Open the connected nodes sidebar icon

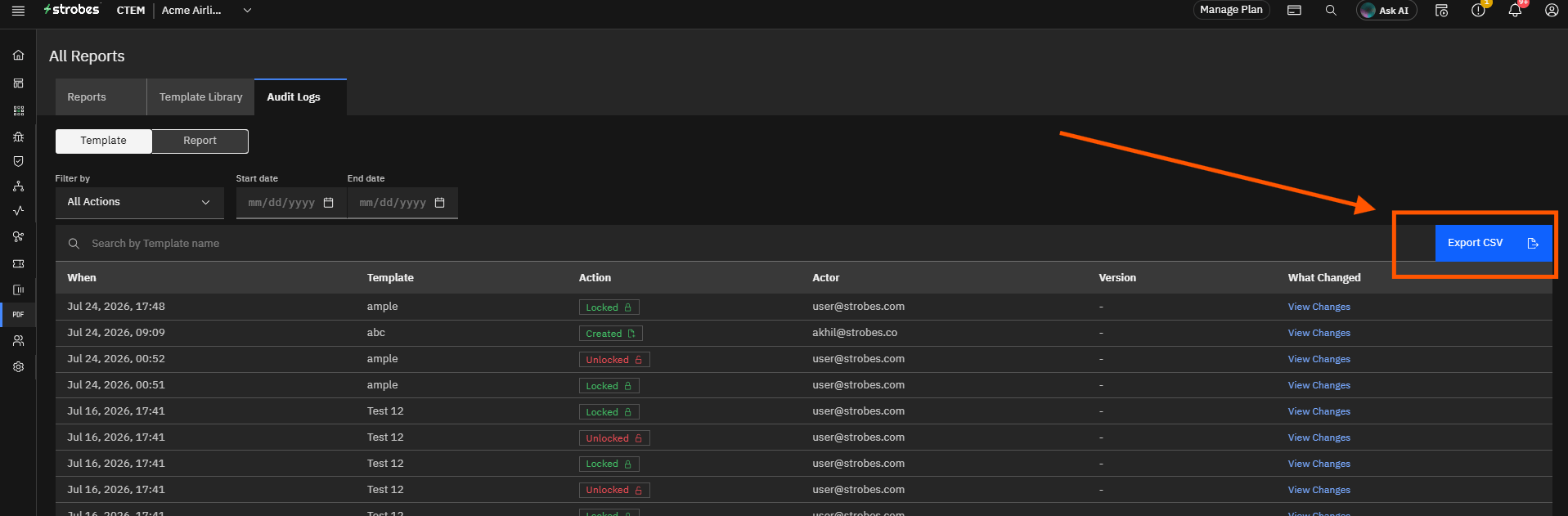18,237
